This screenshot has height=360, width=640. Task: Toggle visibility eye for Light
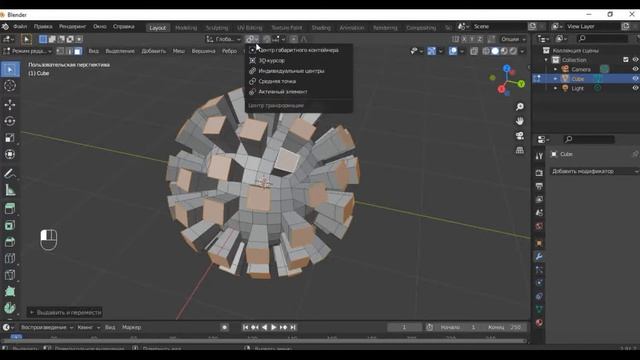pyautogui.click(x=636, y=88)
